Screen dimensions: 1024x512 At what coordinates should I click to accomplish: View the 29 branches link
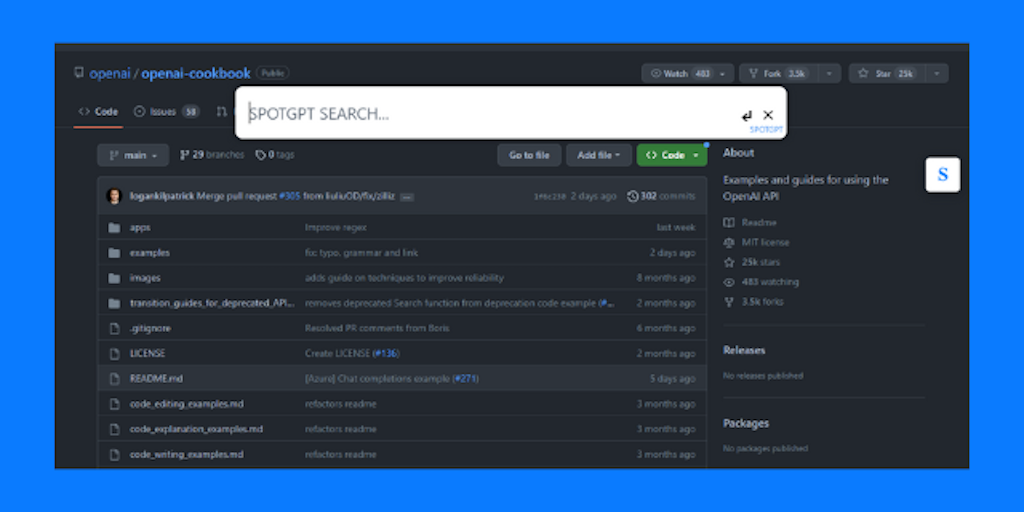coord(212,155)
